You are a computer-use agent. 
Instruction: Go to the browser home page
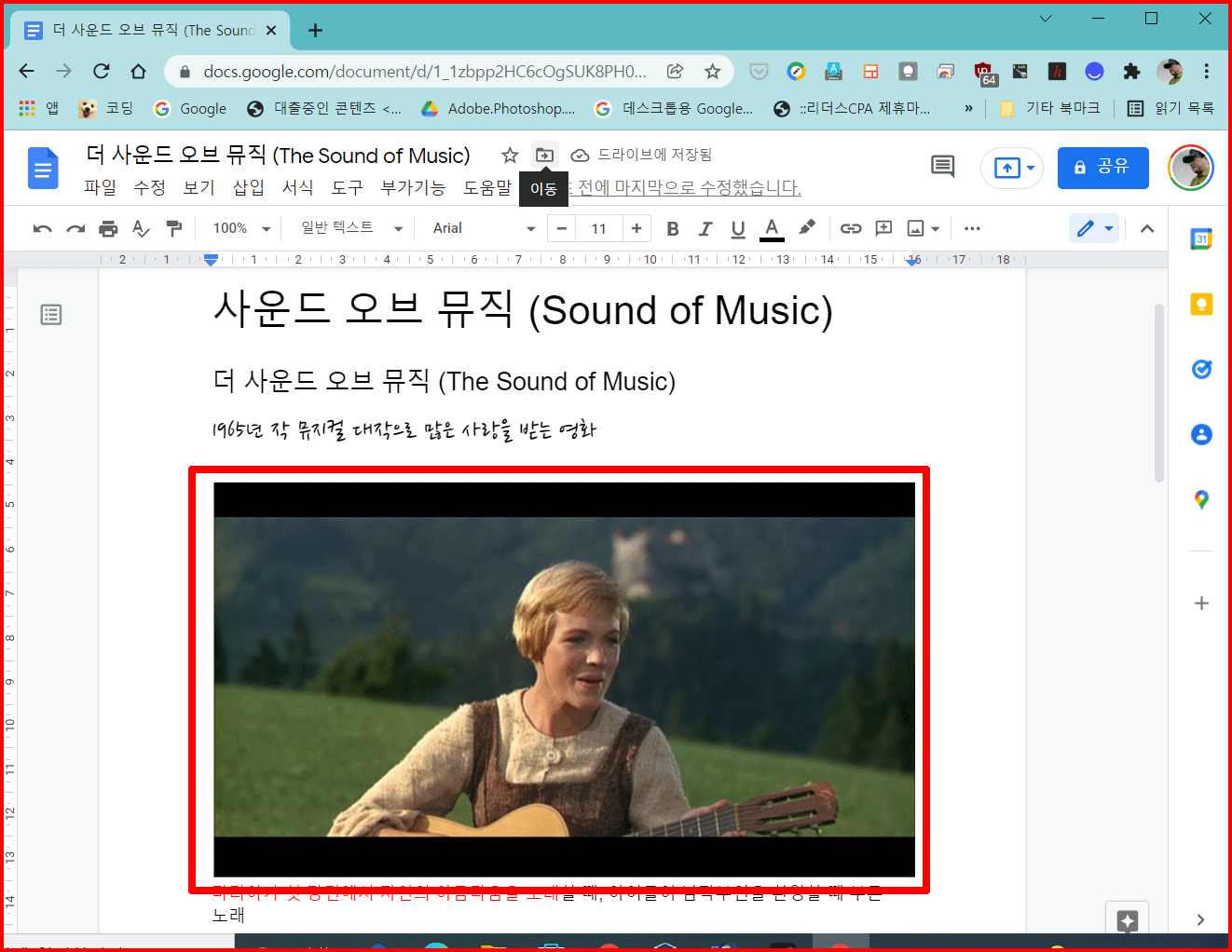(138, 71)
